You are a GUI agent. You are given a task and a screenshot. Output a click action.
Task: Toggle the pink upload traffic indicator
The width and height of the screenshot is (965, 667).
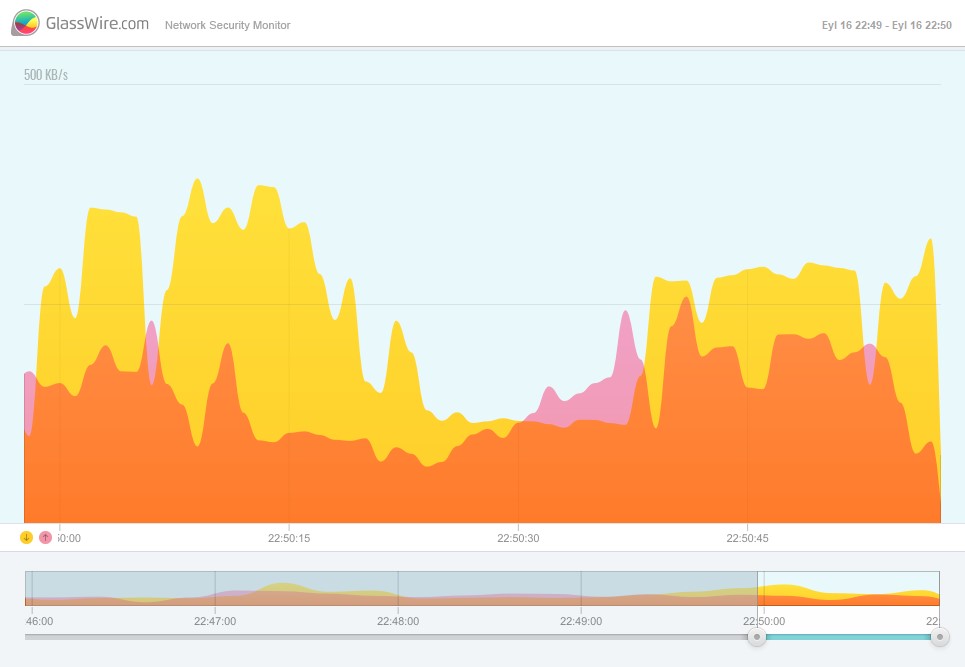(46, 537)
